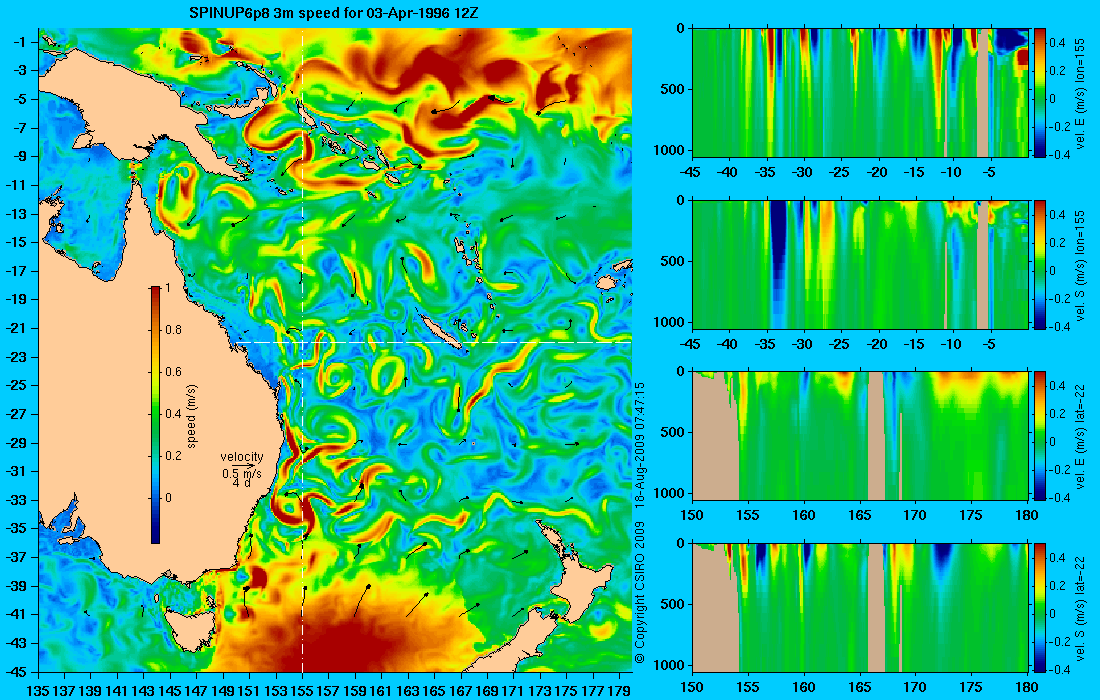Click longitude tick 141 on the map axis
This screenshot has height=700, width=1100.
(117, 691)
